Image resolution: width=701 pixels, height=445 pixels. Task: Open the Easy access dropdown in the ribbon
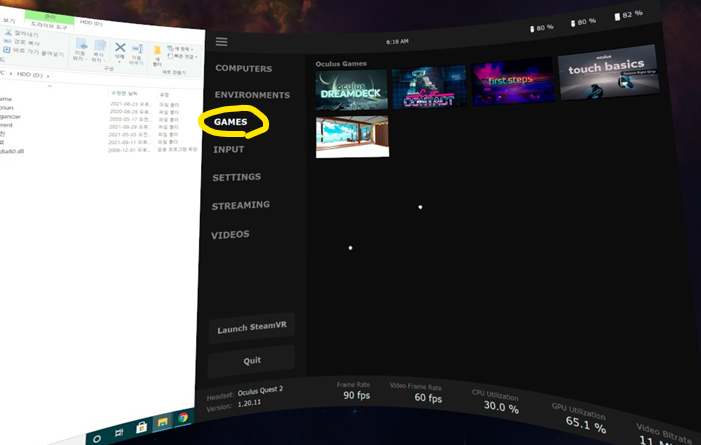(x=182, y=57)
